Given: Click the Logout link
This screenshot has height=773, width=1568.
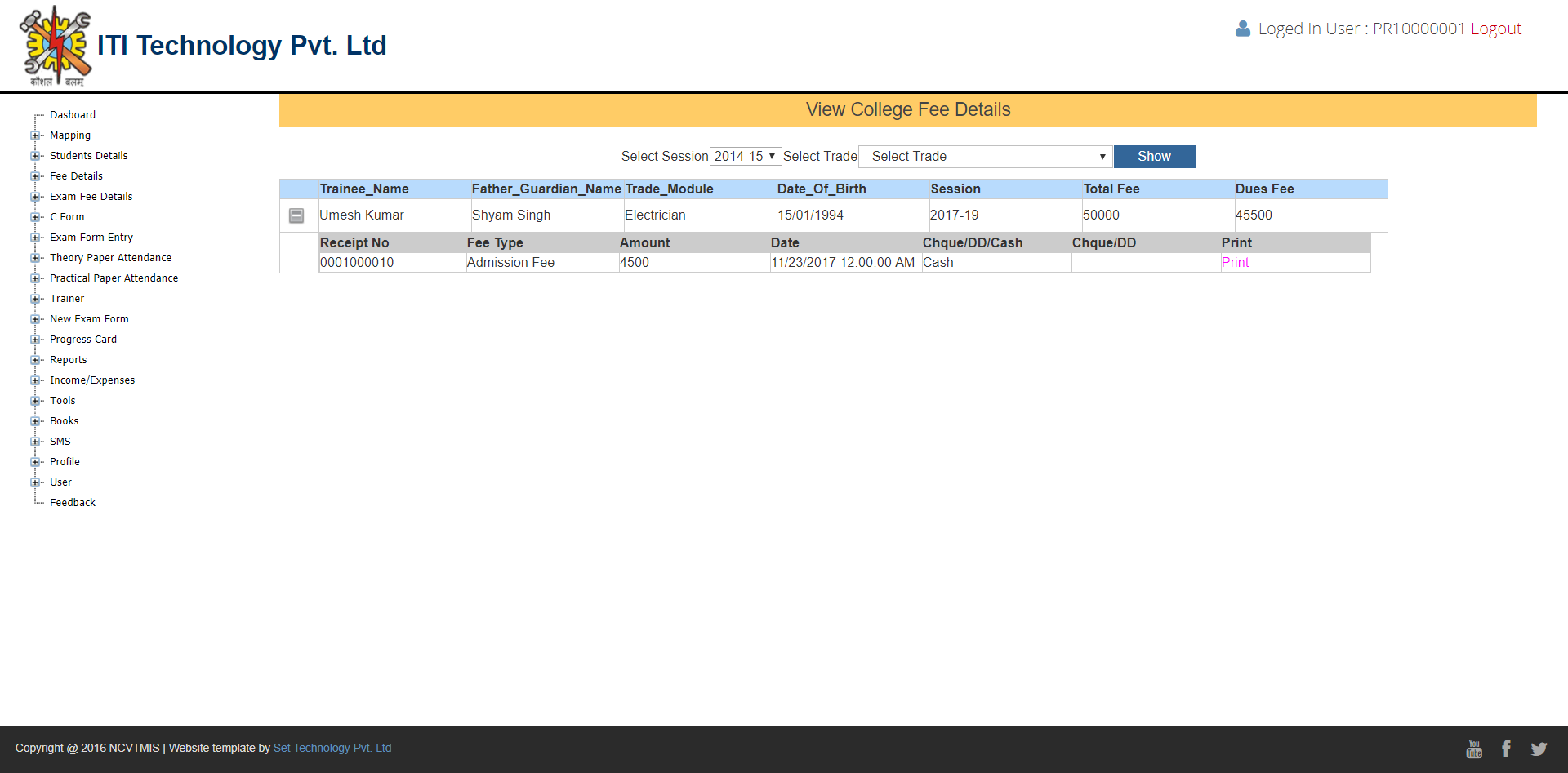Looking at the screenshot, I should click(x=1495, y=29).
